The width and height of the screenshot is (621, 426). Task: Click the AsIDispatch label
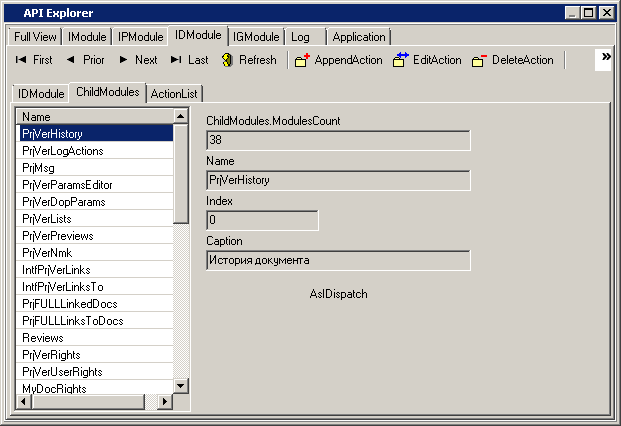tap(338, 294)
